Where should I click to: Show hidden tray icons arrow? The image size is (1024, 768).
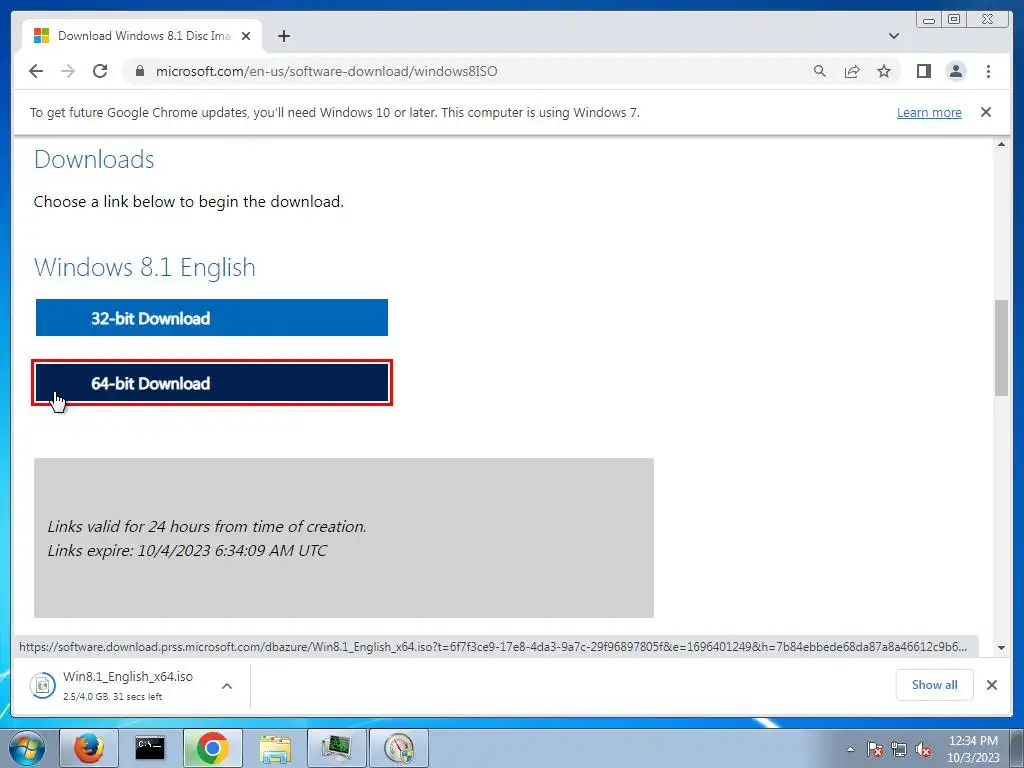(850, 749)
